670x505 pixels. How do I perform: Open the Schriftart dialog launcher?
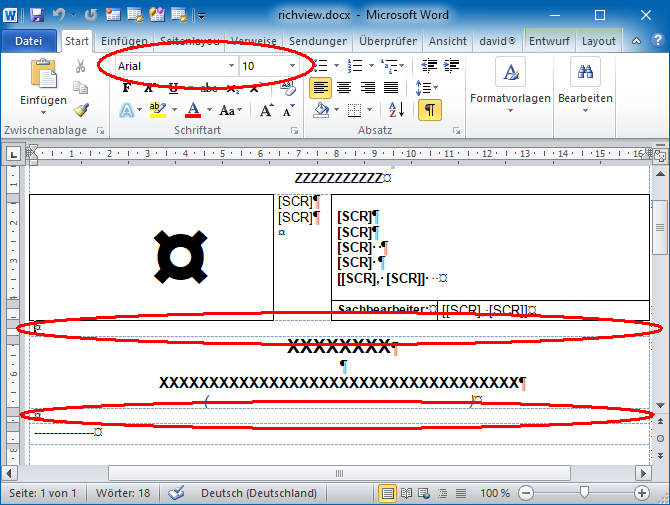coord(294,130)
